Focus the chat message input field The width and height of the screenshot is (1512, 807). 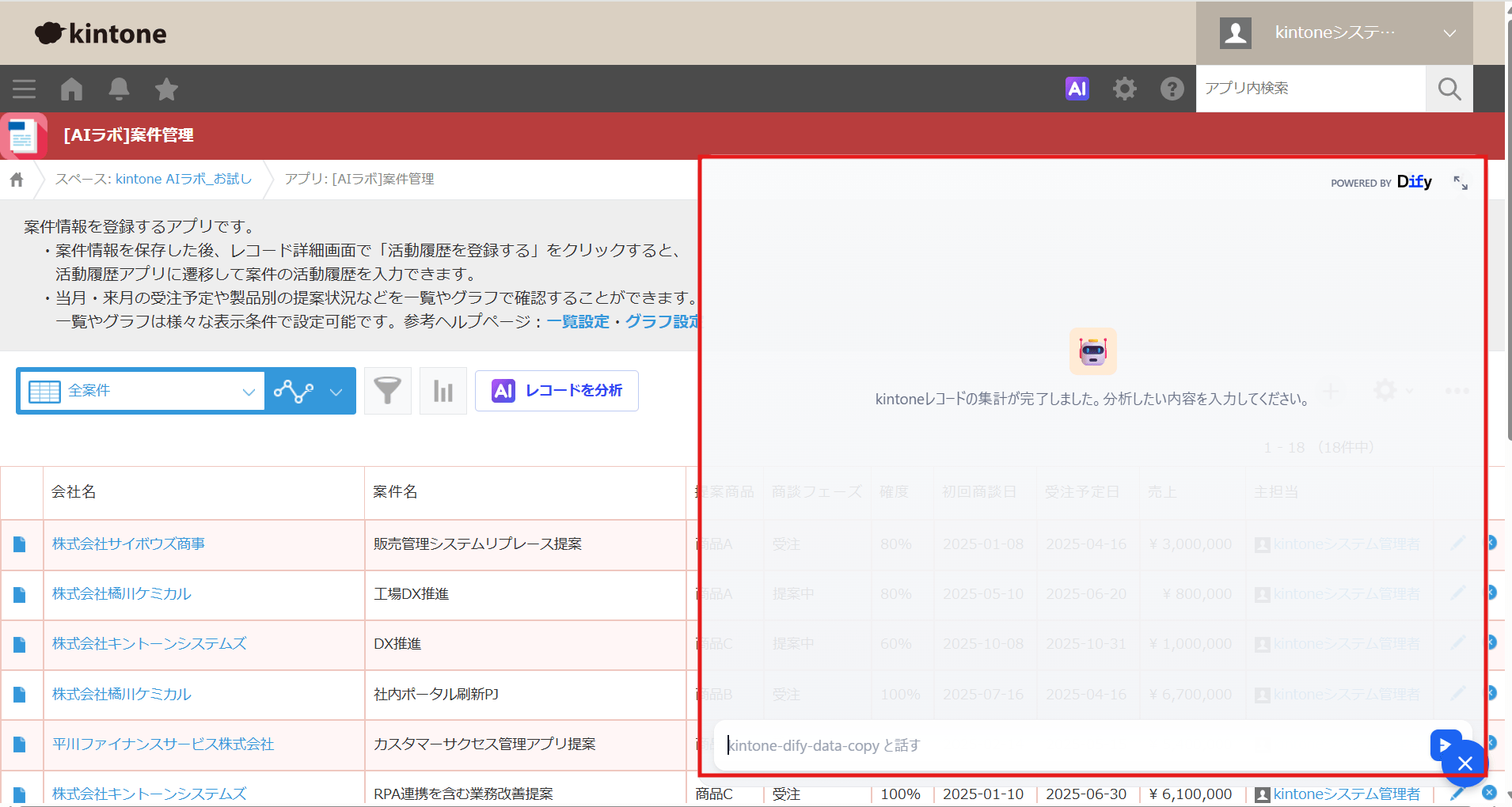tap(1069, 745)
